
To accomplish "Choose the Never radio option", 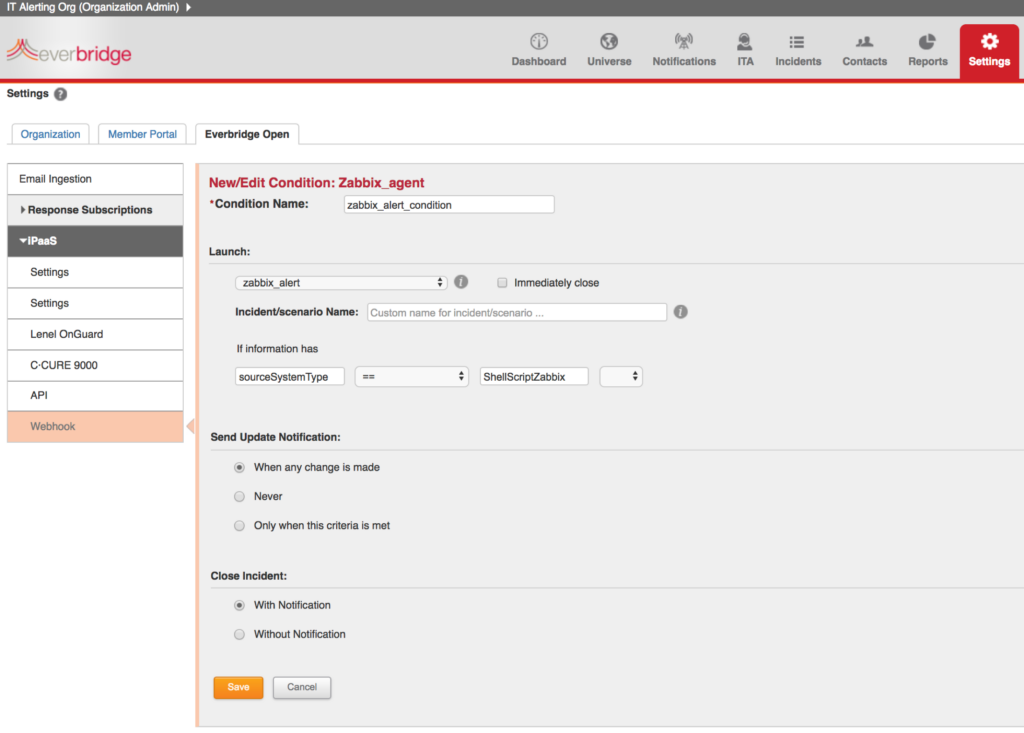I will 240,497.
